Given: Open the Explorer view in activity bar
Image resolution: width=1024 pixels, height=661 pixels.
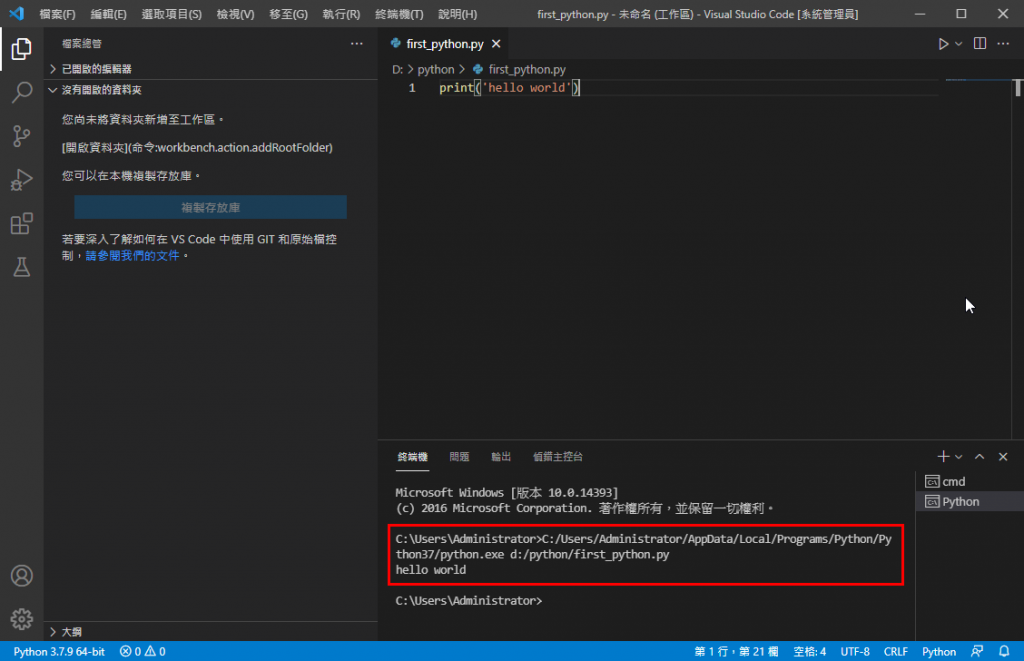Looking at the screenshot, I should click(22, 48).
